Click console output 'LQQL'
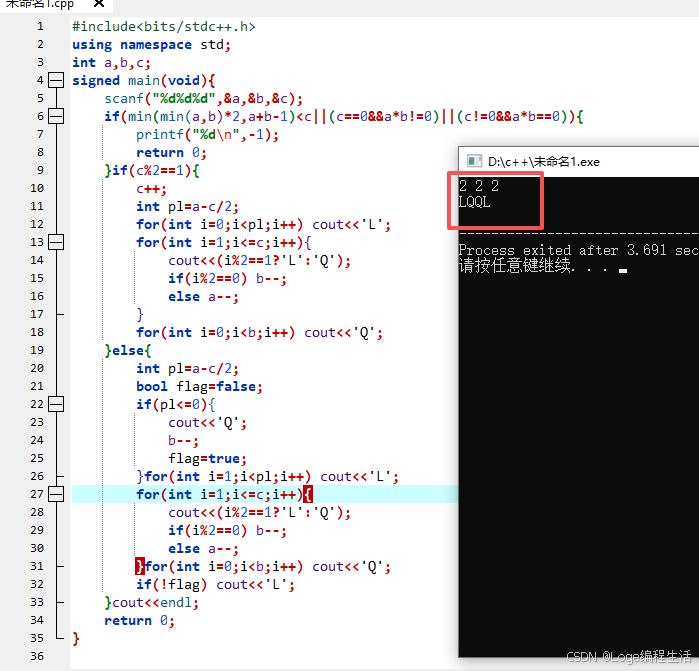The image size is (699, 671). [x=474, y=202]
